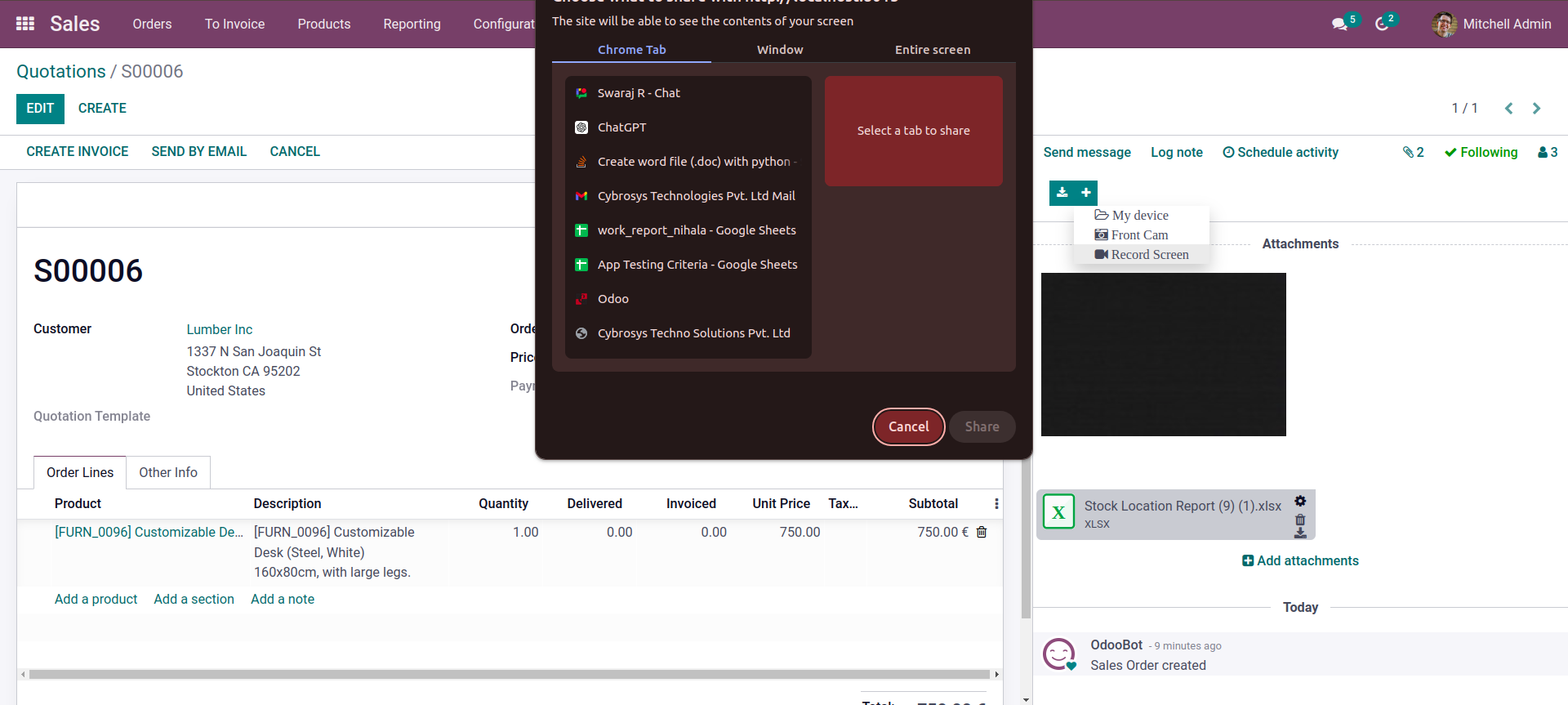1568x705 pixels.
Task: Click the black video preview thumbnail
Action: (1164, 355)
